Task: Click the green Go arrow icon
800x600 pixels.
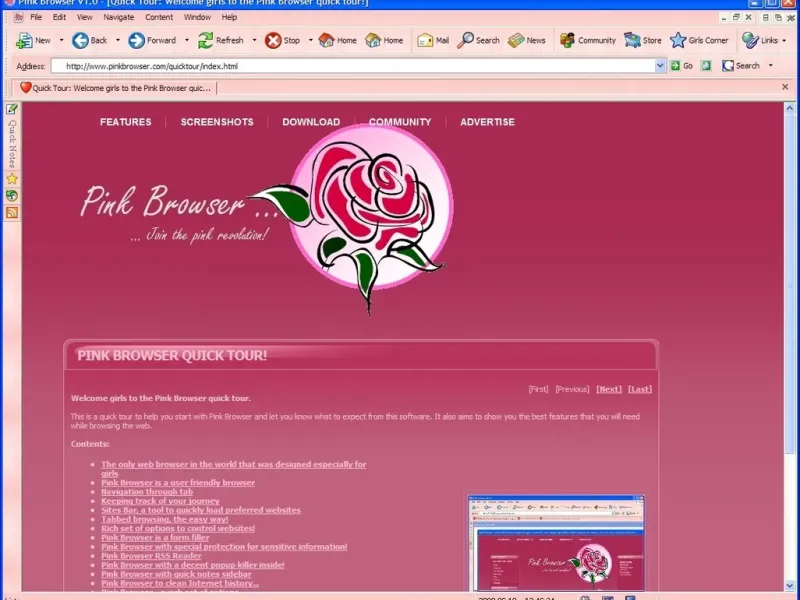Action: (675, 65)
